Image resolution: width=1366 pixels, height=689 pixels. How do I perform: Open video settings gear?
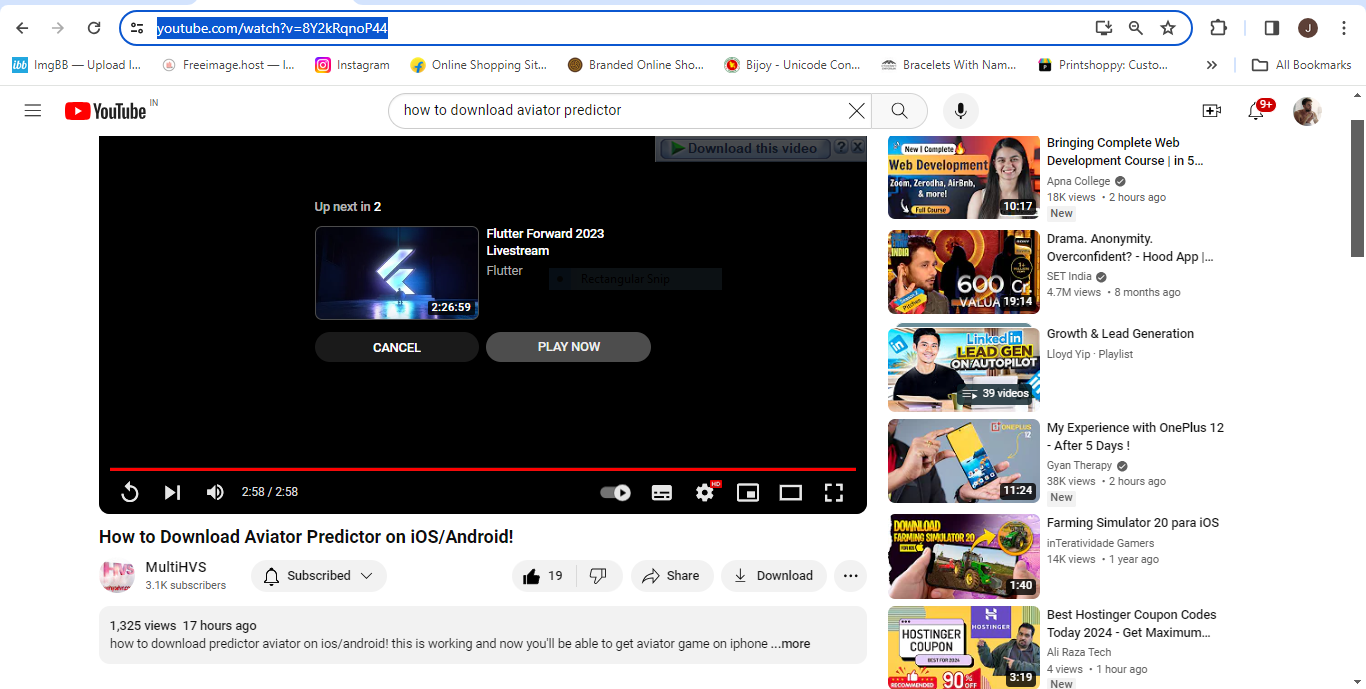point(706,491)
